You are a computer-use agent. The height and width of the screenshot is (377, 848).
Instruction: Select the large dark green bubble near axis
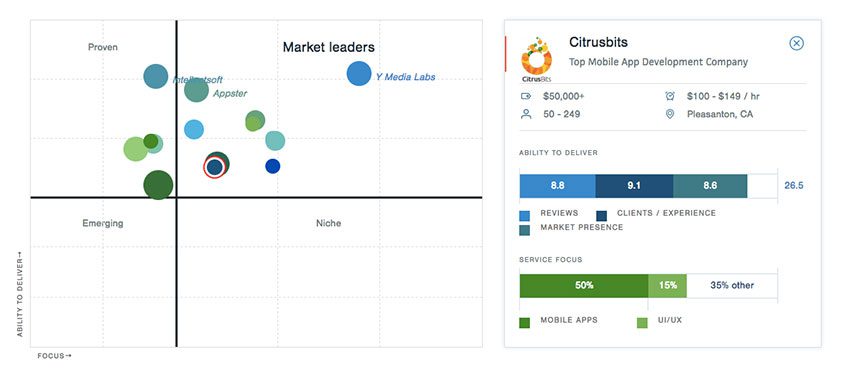(x=158, y=185)
